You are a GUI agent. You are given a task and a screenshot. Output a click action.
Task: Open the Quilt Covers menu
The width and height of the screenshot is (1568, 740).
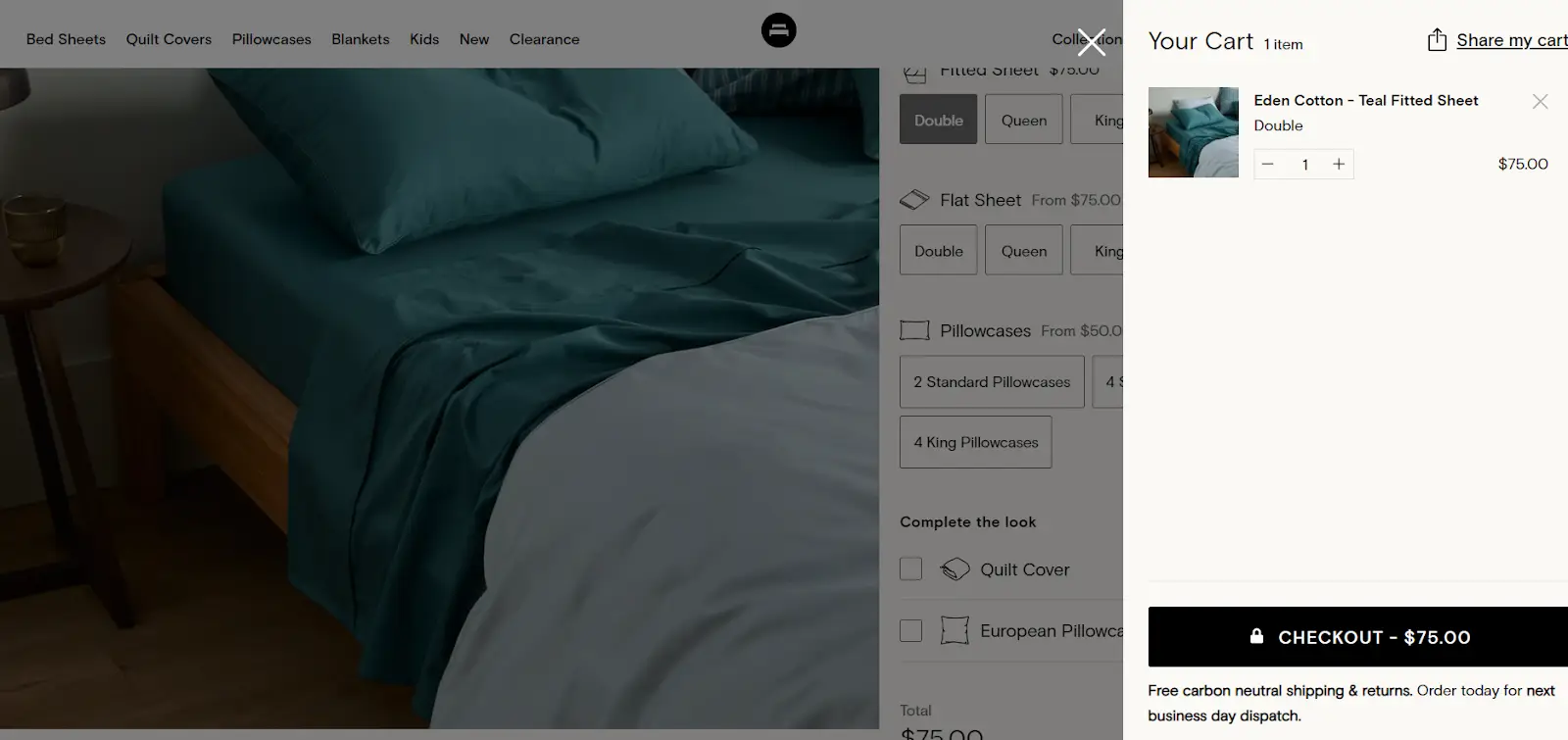pyautogui.click(x=169, y=39)
